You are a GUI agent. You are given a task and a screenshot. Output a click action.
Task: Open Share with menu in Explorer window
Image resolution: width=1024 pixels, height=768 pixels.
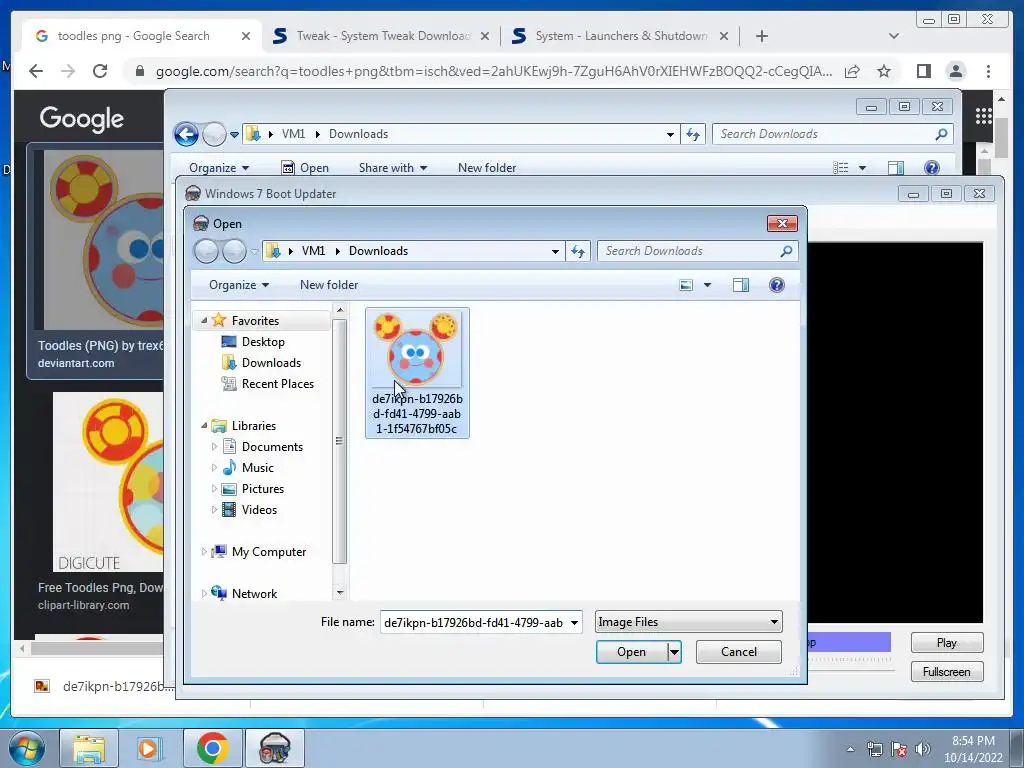pyautogui.click(x=392, y=168)
